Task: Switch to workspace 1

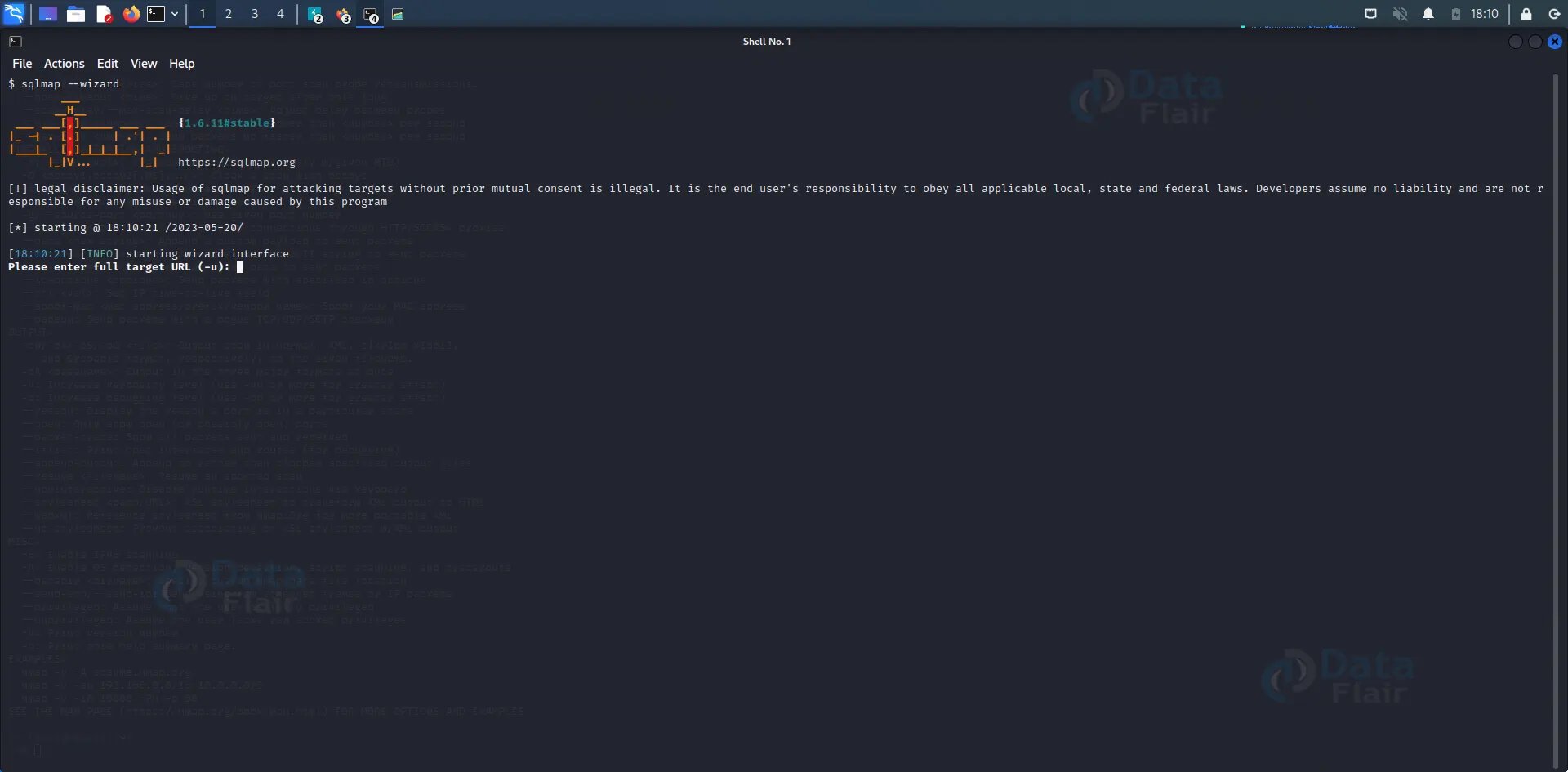Action: click(x=203, y=14)
